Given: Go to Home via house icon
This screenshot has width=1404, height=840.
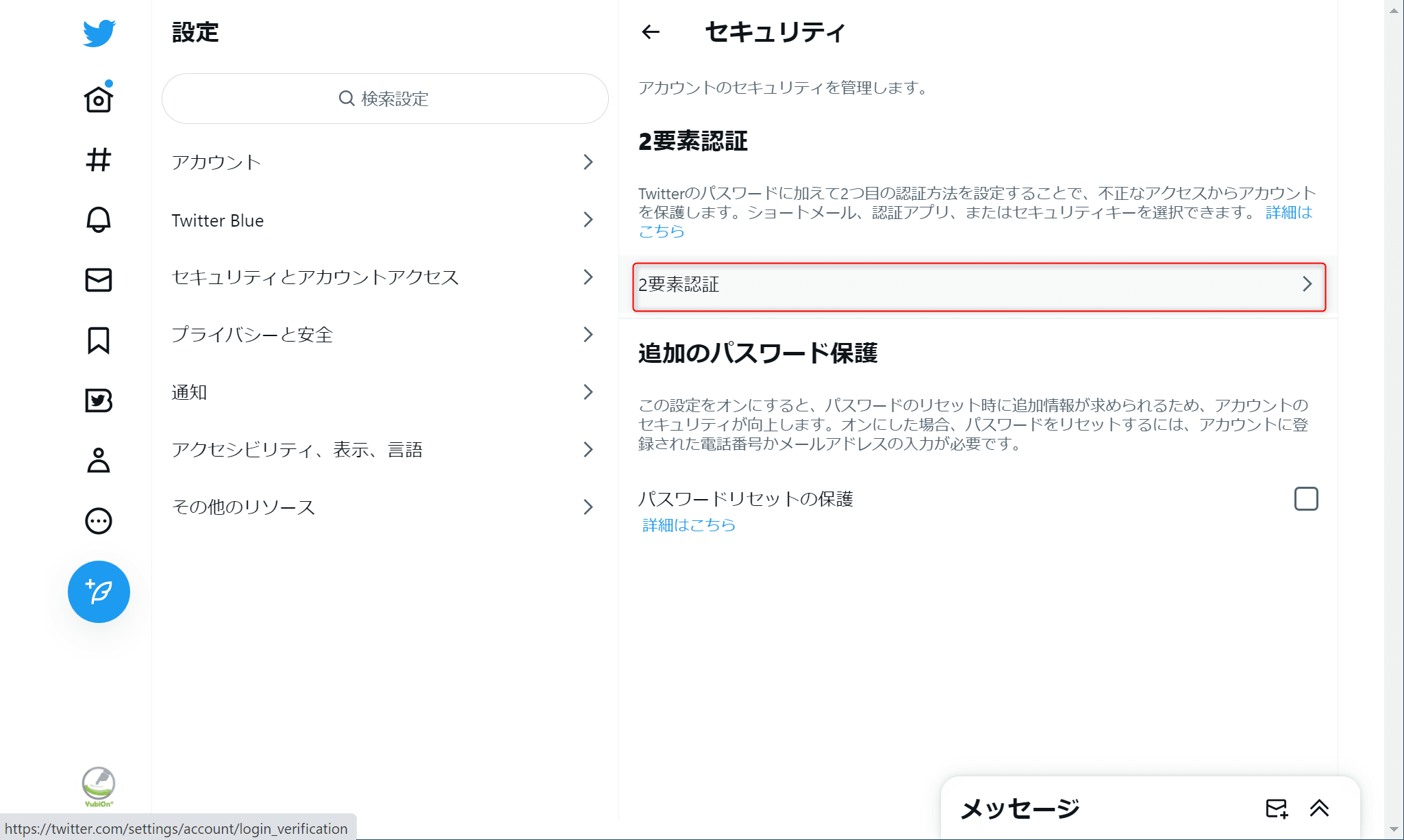Looking at the screenshot, I should 99,98.
